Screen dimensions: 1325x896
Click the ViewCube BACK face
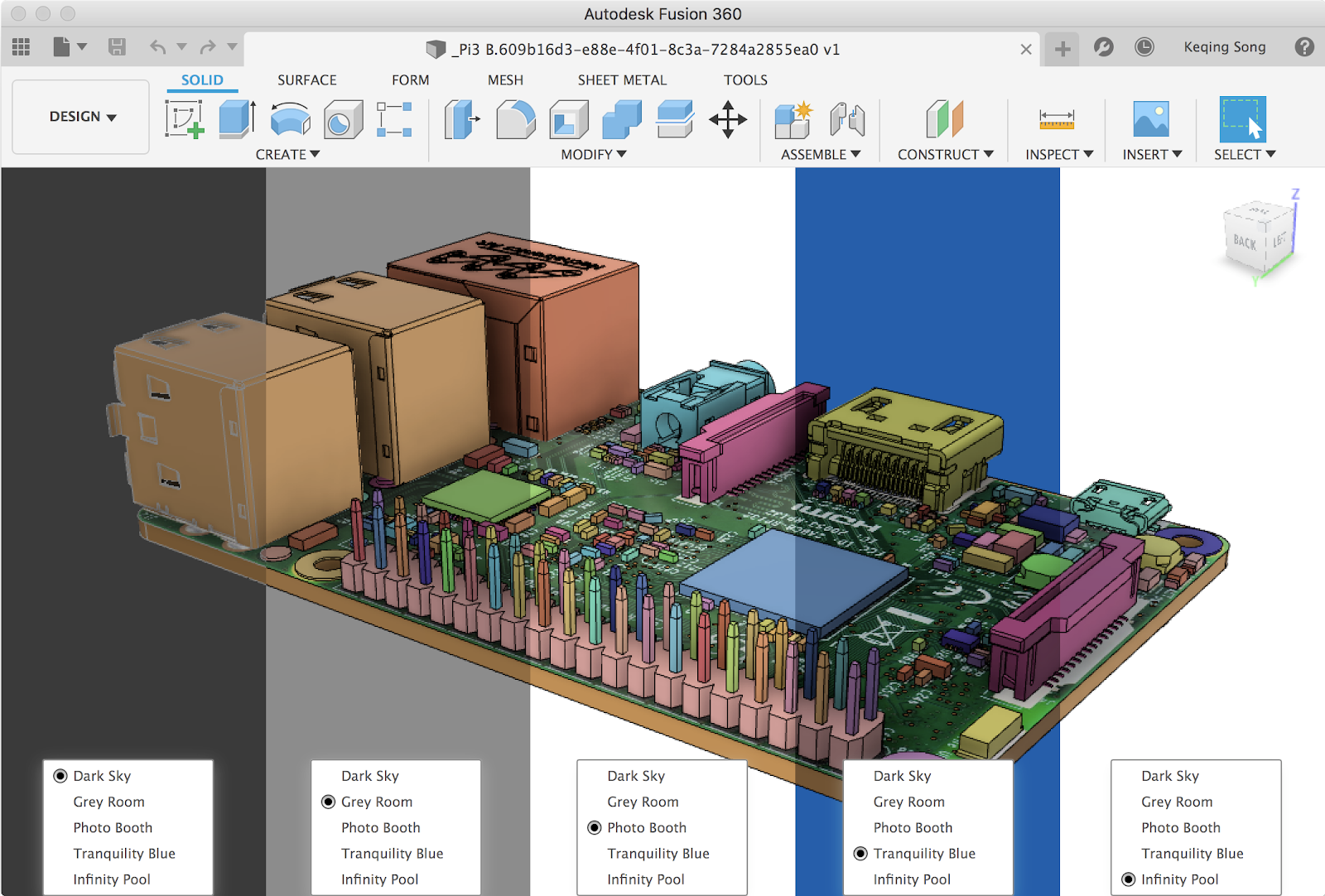pyautogui.click(x=1245, y=241)
